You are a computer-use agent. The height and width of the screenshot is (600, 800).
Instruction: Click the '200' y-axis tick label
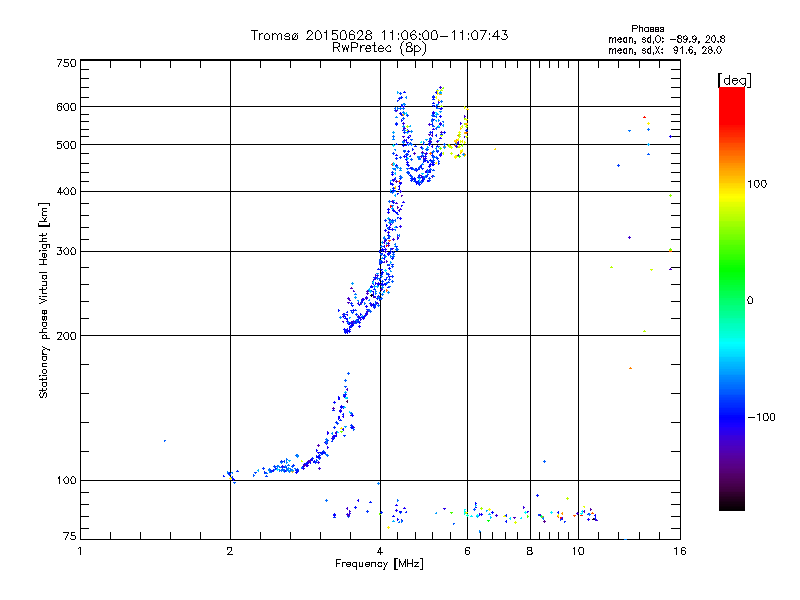[66, 336]
